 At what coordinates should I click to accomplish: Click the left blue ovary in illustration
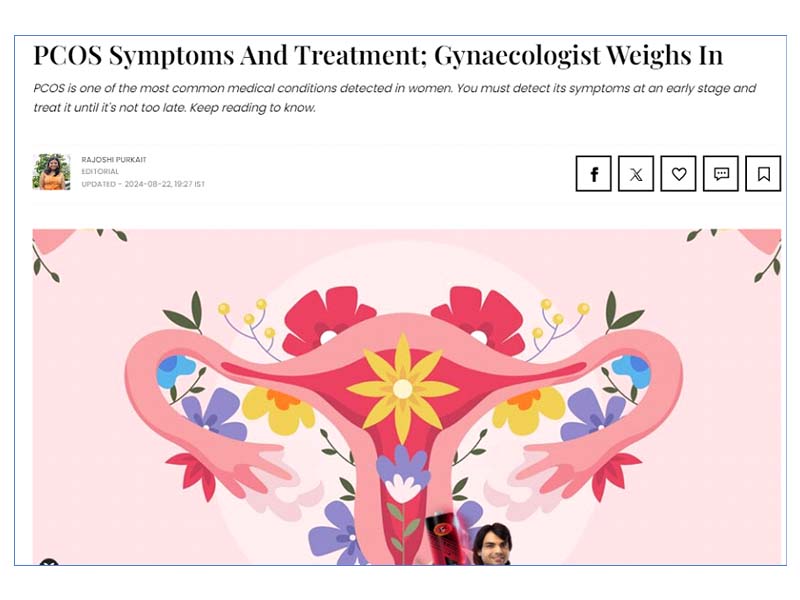click(x=176, y=370)
